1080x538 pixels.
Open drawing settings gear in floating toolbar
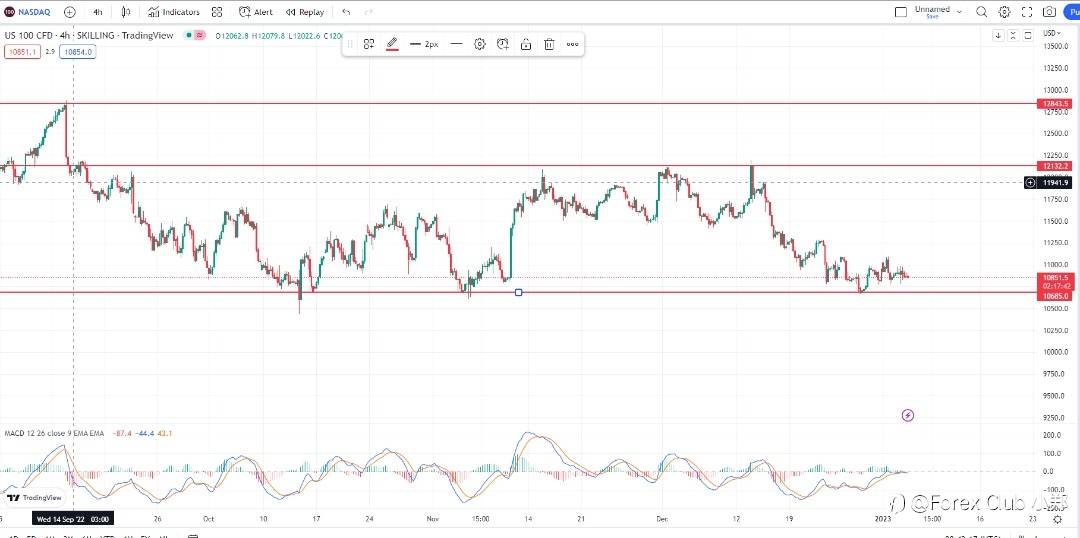(479, 44)
